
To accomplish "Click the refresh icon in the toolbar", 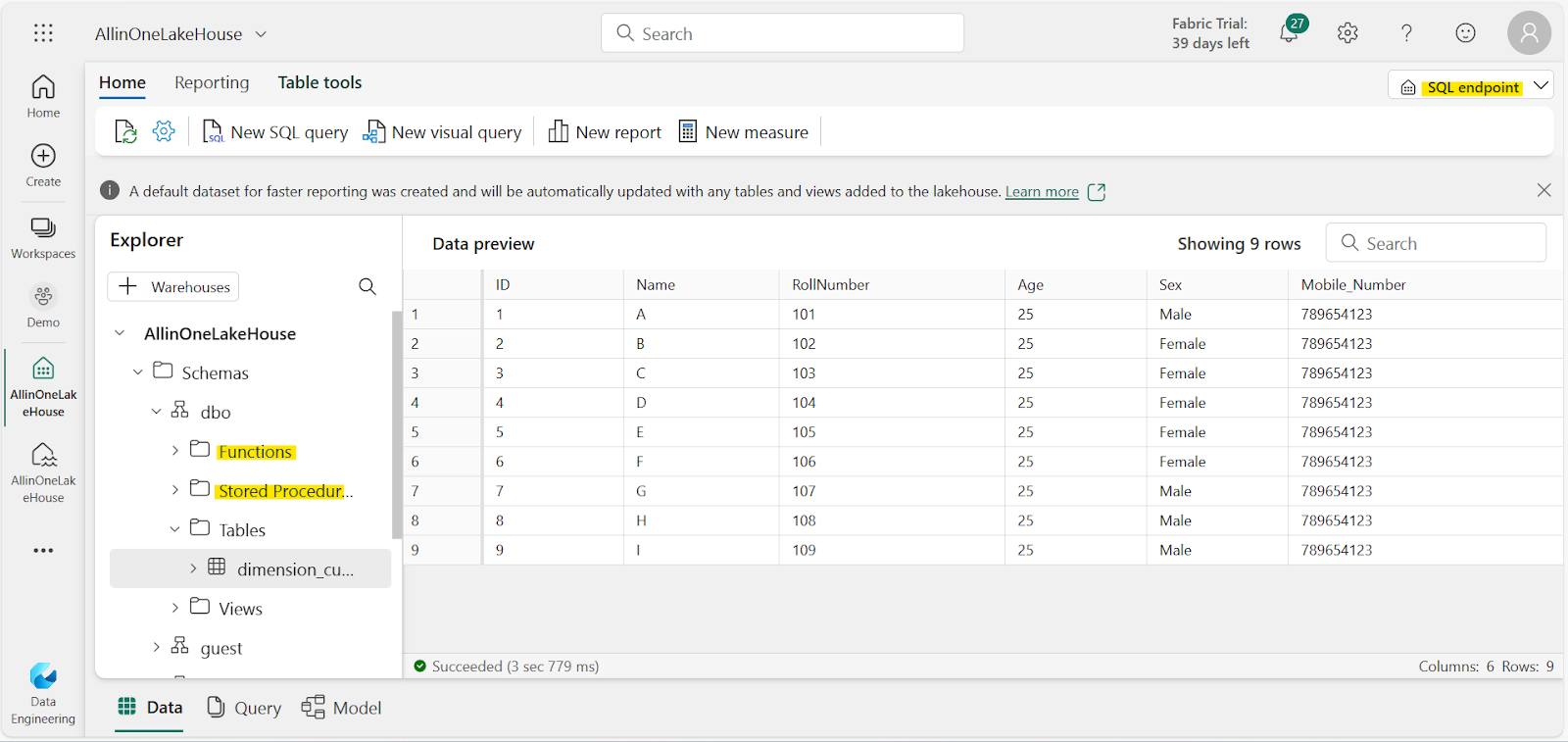I will 125,131.
